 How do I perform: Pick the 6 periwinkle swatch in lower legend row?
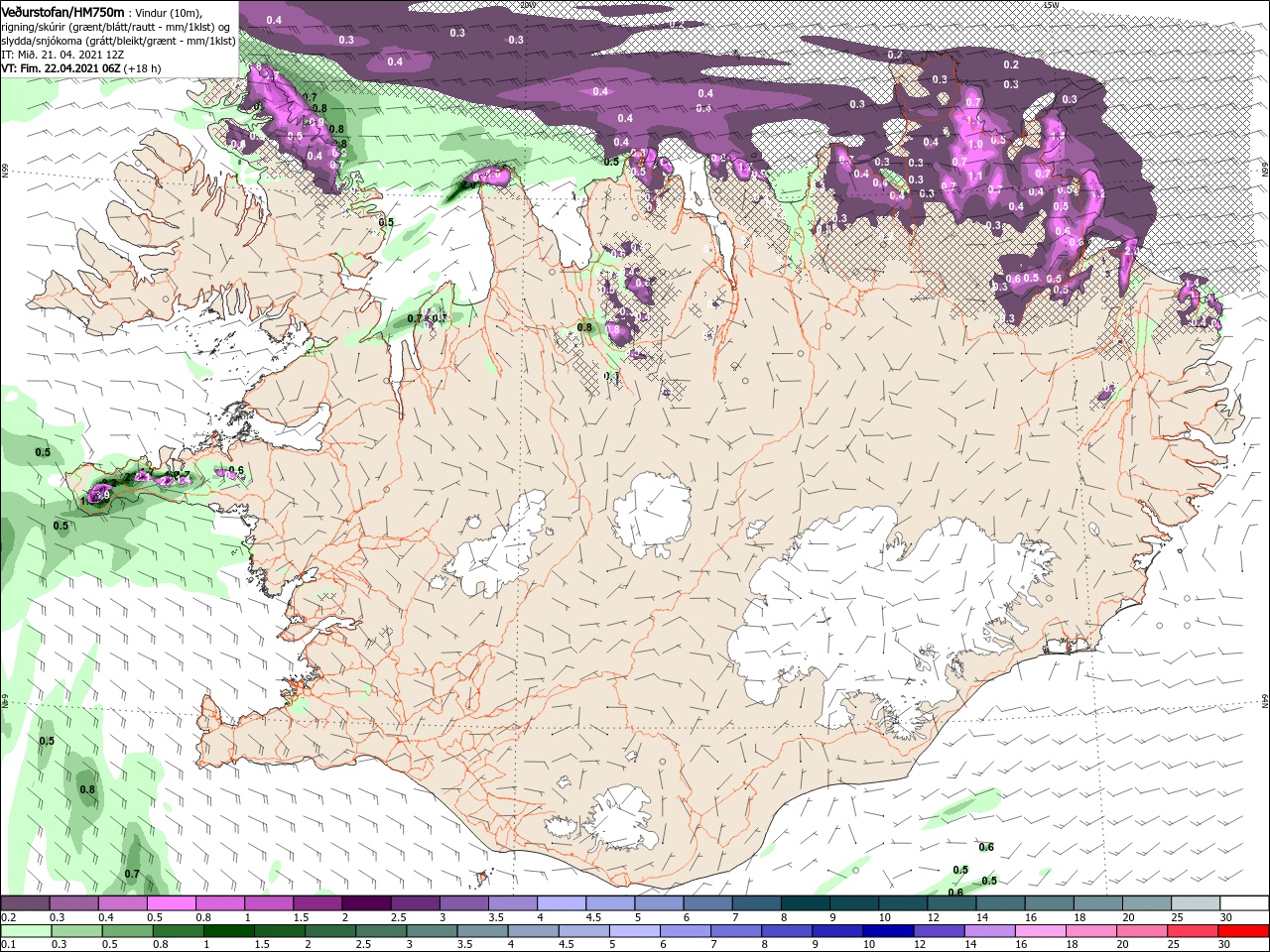(x=686, y=931)
